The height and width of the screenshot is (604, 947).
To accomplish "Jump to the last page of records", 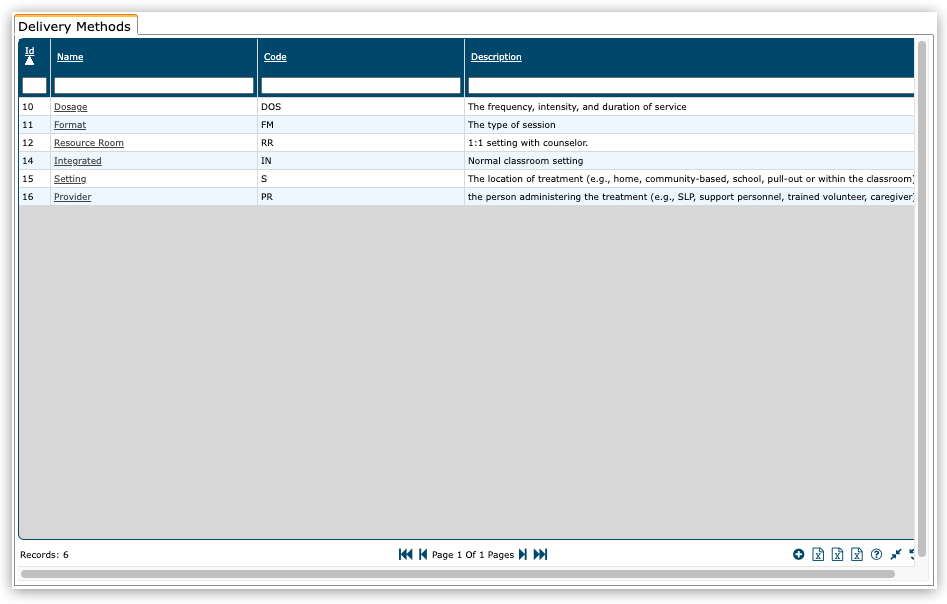I will (540, 554).
